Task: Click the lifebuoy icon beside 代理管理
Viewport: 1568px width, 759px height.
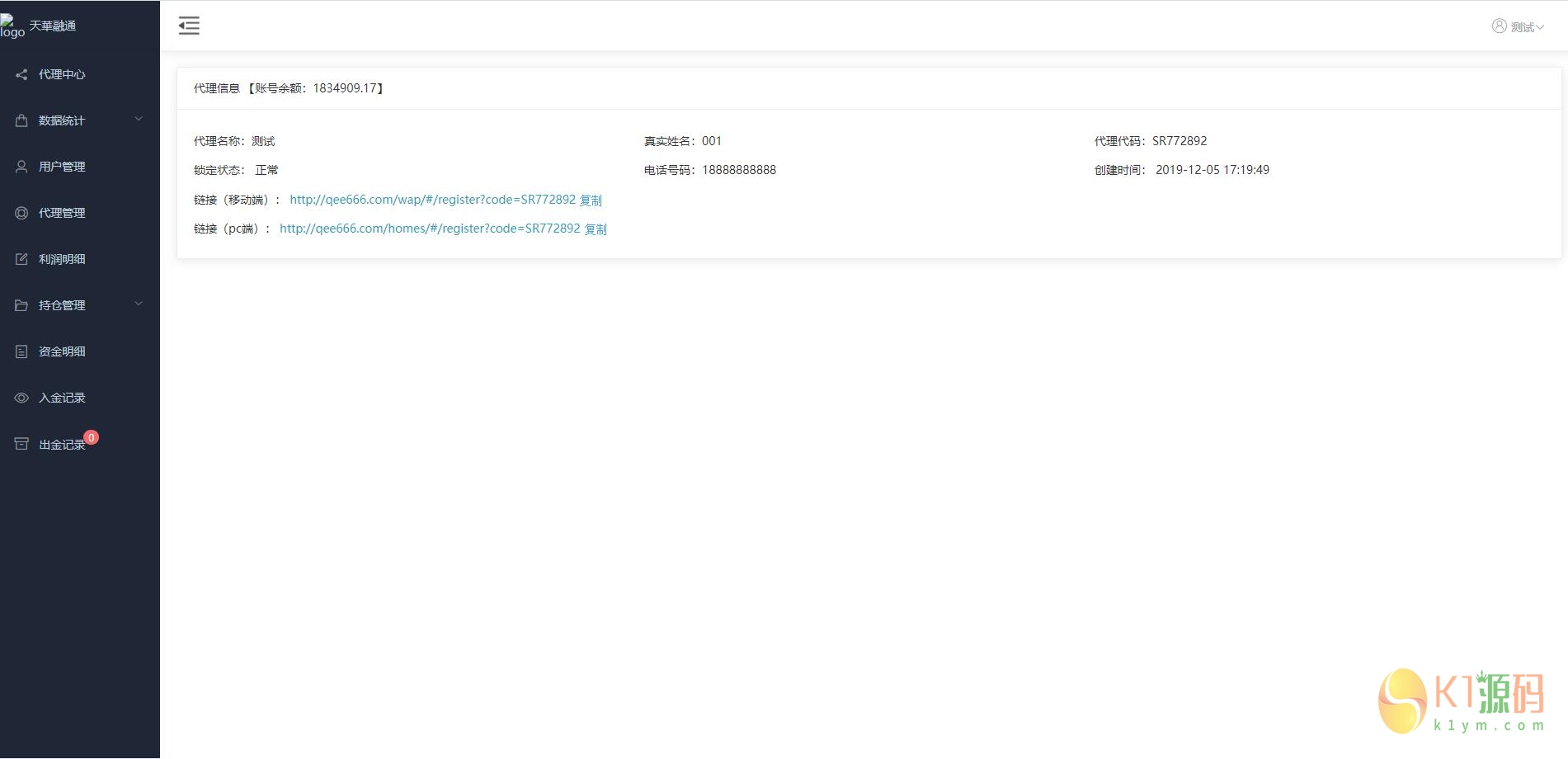Action: [x=21, y=213]
